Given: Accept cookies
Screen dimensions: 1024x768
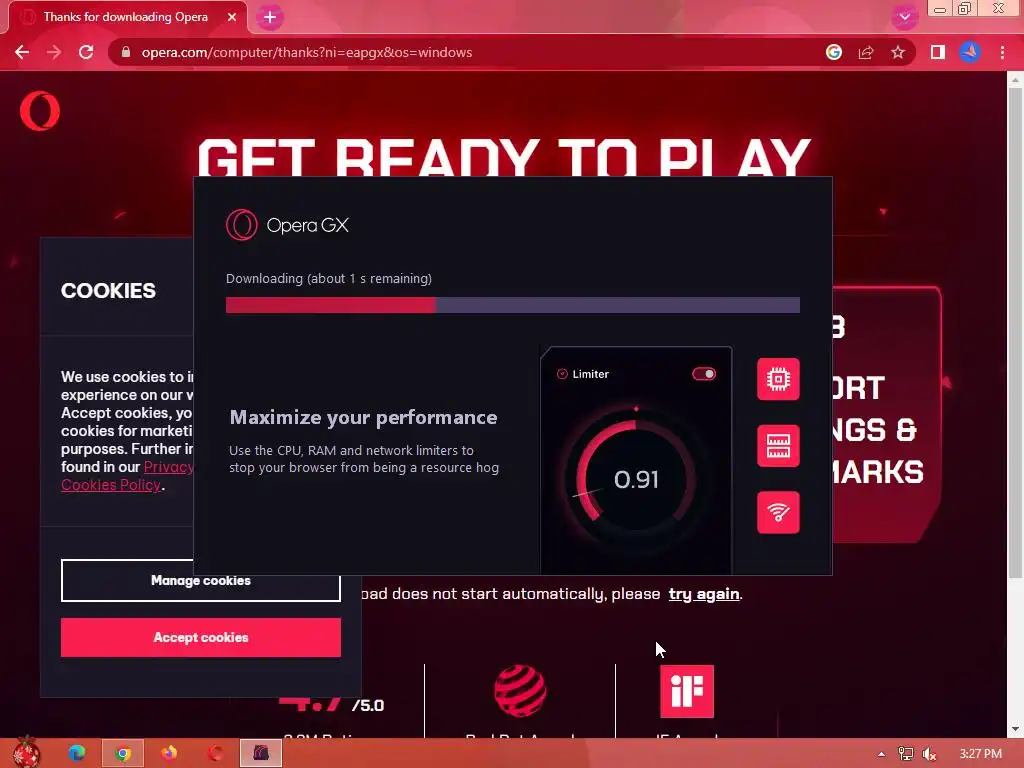Looking at the screenshot, I should 200,637.
